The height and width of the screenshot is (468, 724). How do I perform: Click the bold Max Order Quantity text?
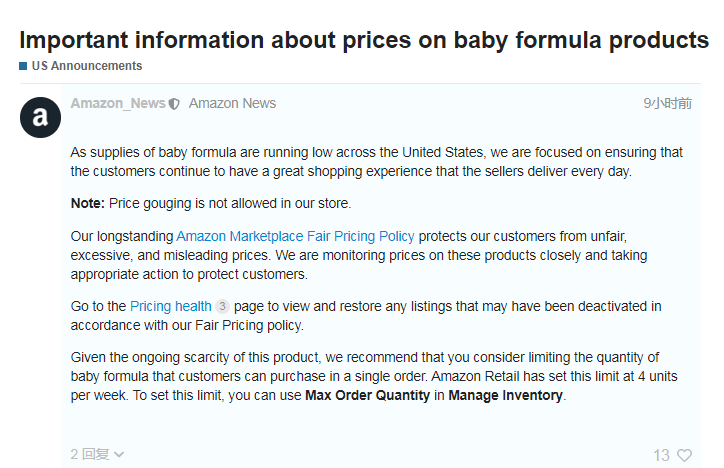coord(368,395)
